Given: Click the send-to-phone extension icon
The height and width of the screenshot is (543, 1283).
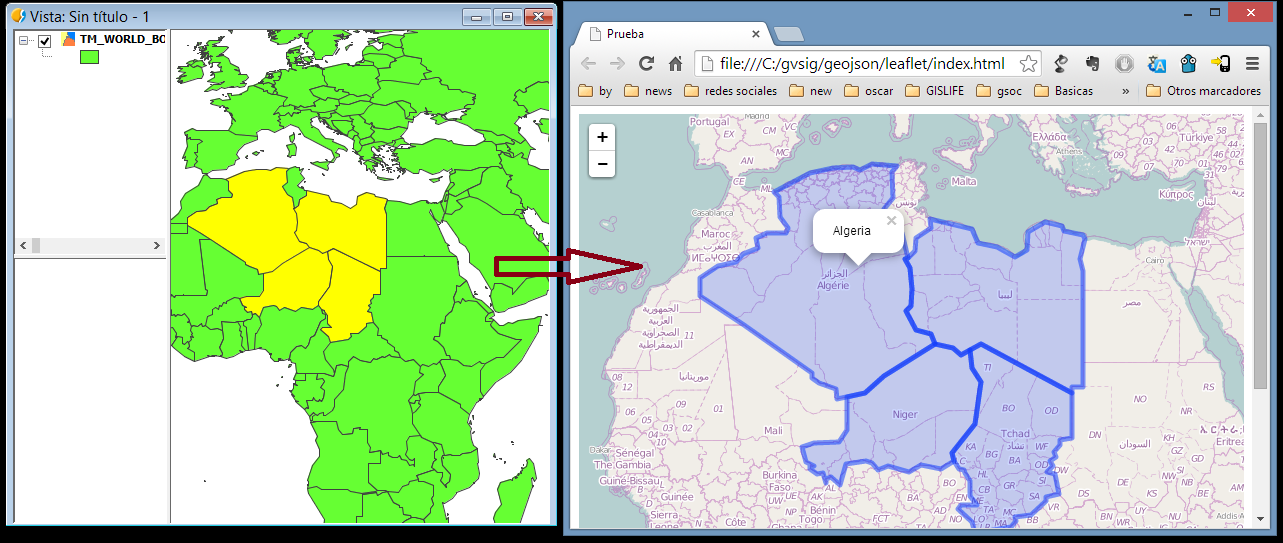Looking at the screenshot, I should tap(1220, 64).
